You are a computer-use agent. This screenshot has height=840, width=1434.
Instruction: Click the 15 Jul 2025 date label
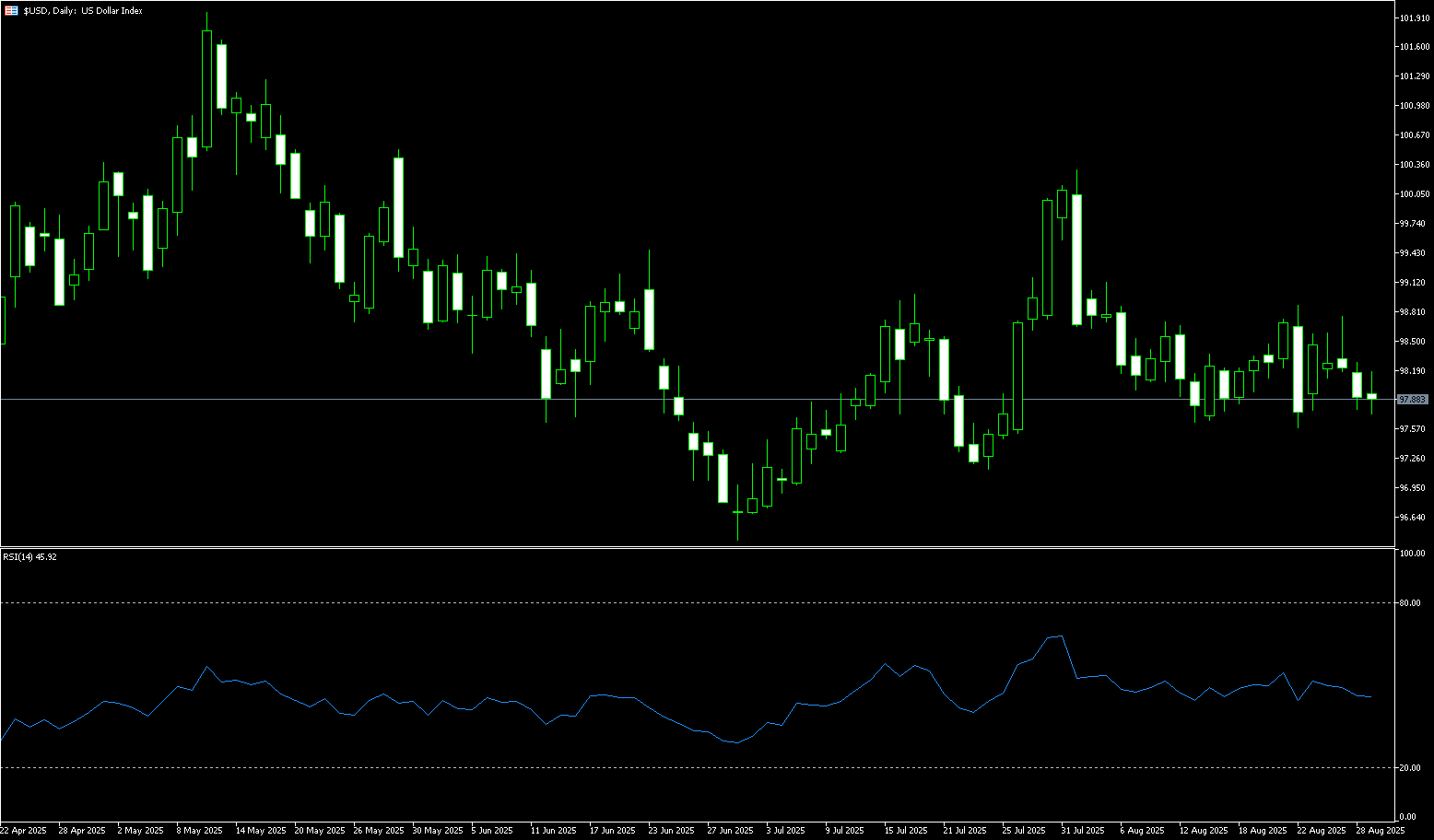point(906,831)
